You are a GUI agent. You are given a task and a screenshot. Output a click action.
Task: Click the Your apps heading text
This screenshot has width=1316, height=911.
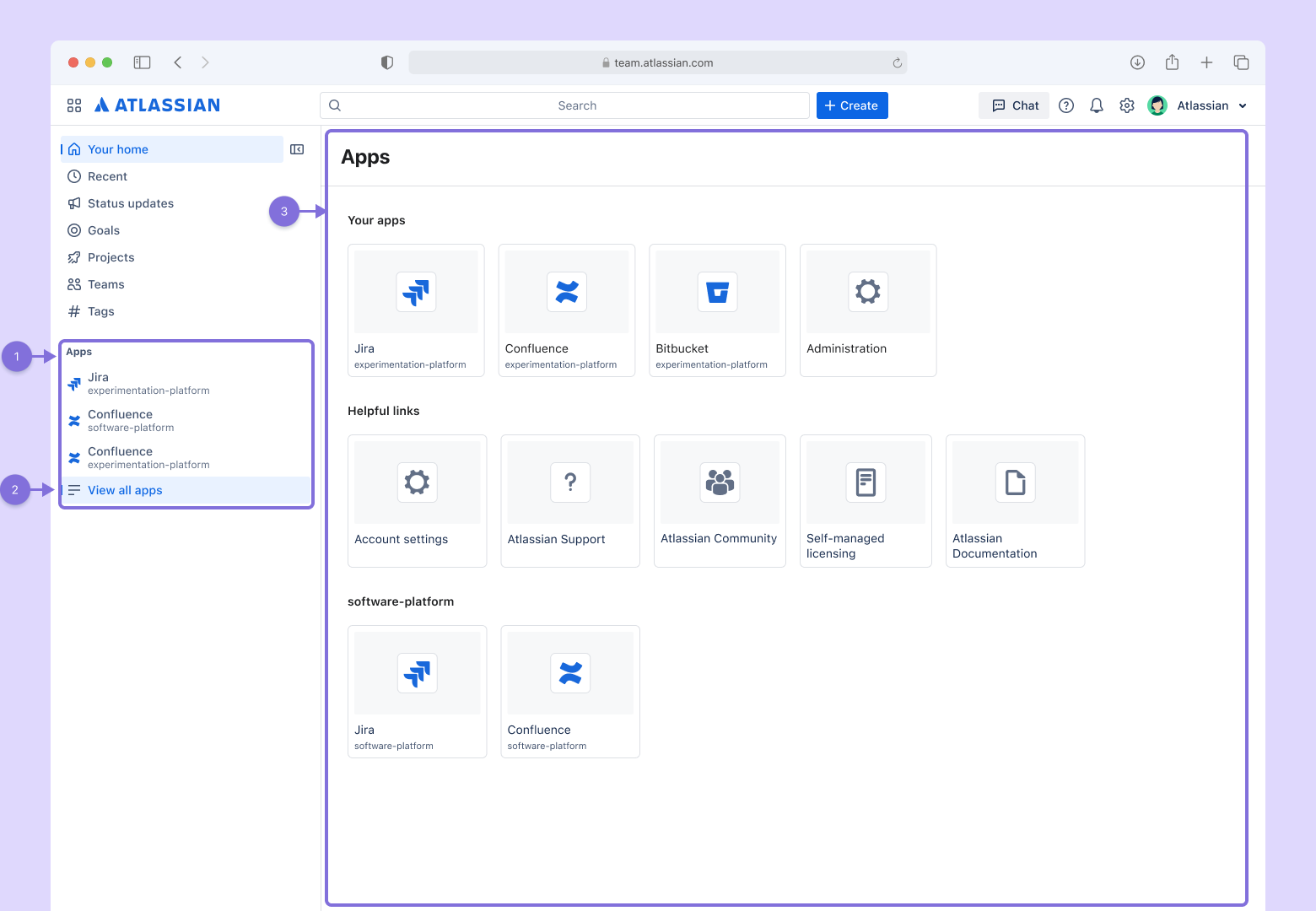(376, 220)
